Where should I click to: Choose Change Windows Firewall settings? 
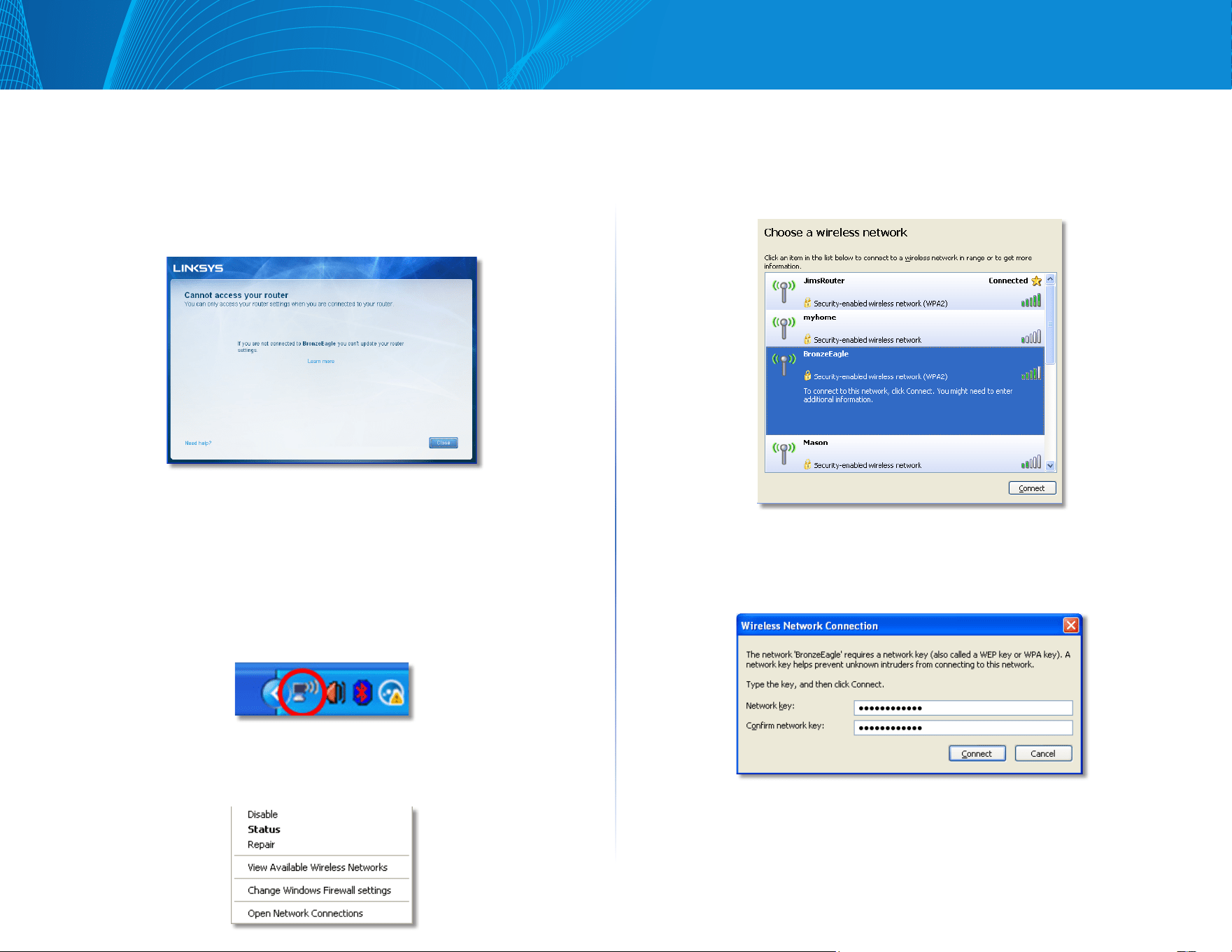[319, 890]
